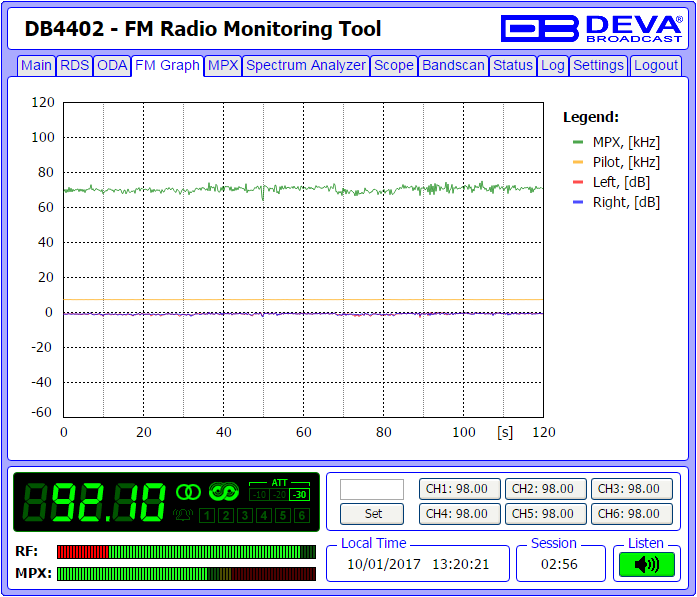This screenshot has height=597, width=697.
Task: Click alarm indicator box number 5
Action: 283,516
